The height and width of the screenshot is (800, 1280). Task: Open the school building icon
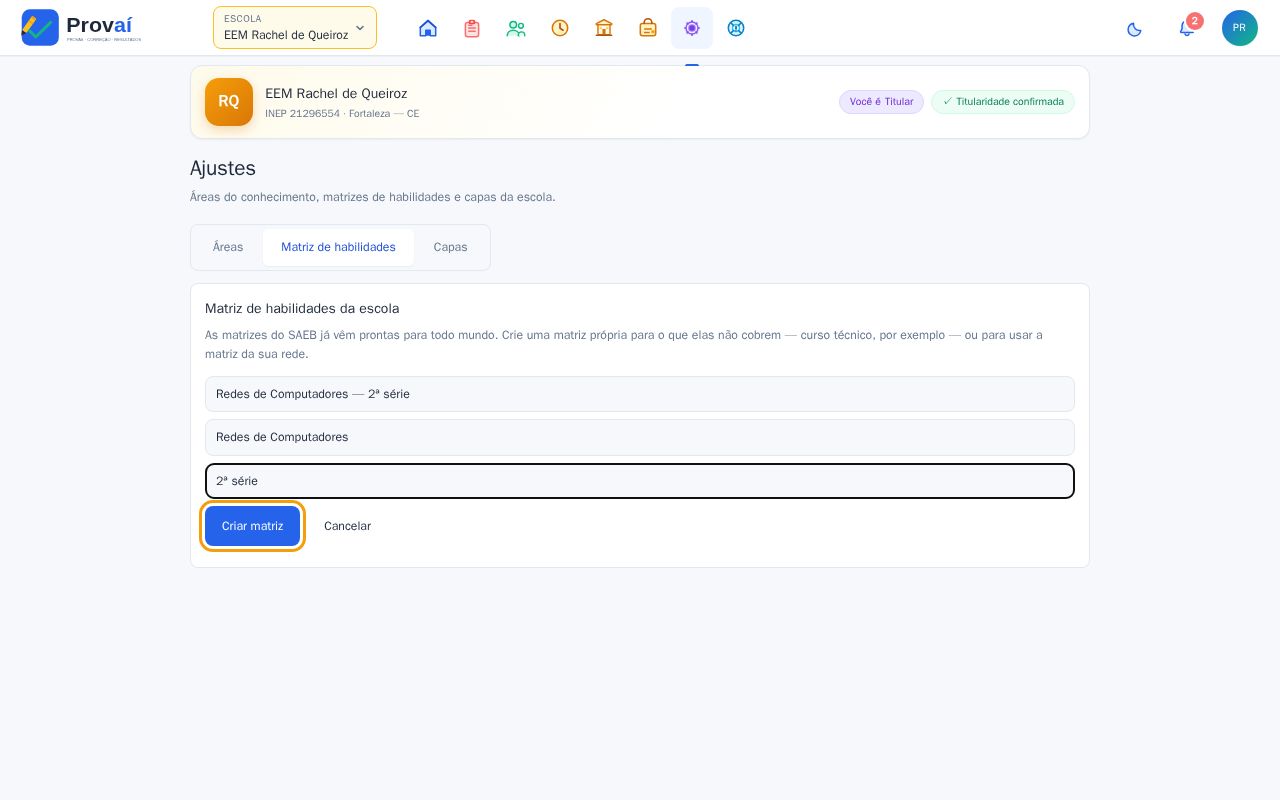[604, 28]
